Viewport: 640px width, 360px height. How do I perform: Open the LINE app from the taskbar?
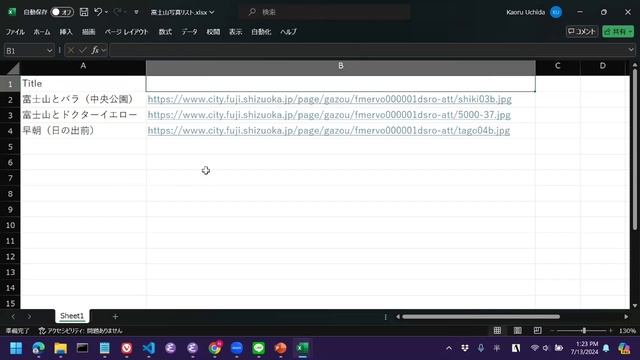tap(259, 348)
